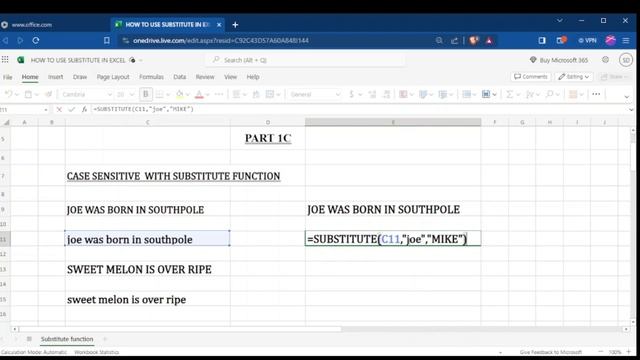Image resolution: width=640 pixels, height=360 pixels.
Task: Click the Undo icon in the ribbon
Action: click(8, 94)
